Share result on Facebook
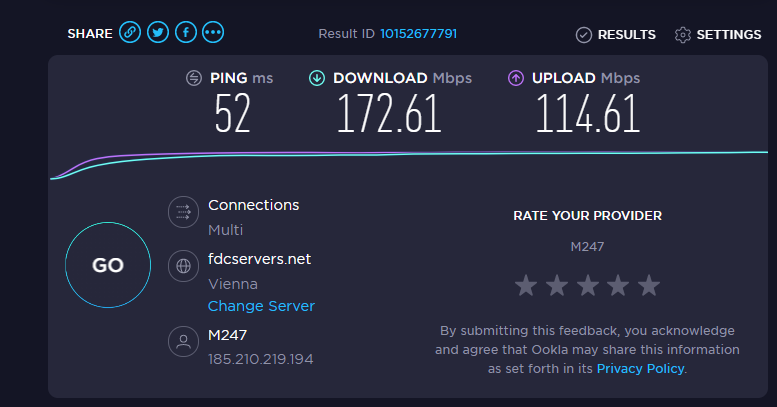This screenshot has width=777, height=407. (x=185, y=33)
